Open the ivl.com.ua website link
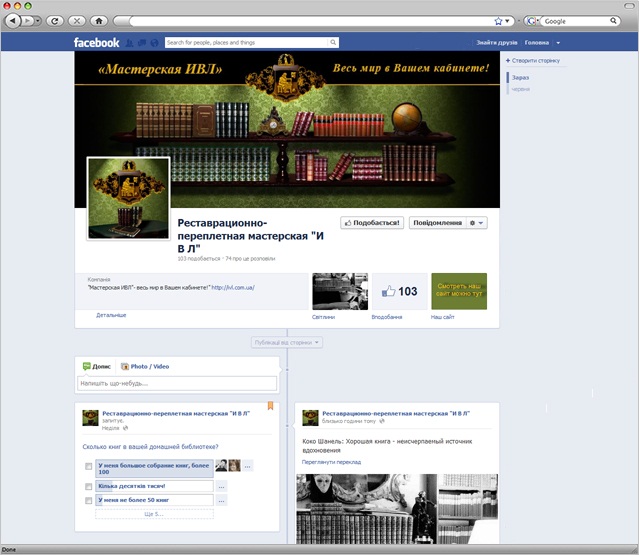This screenshot has width=639, height=555. pyautogui.click(x=233, y=288)
